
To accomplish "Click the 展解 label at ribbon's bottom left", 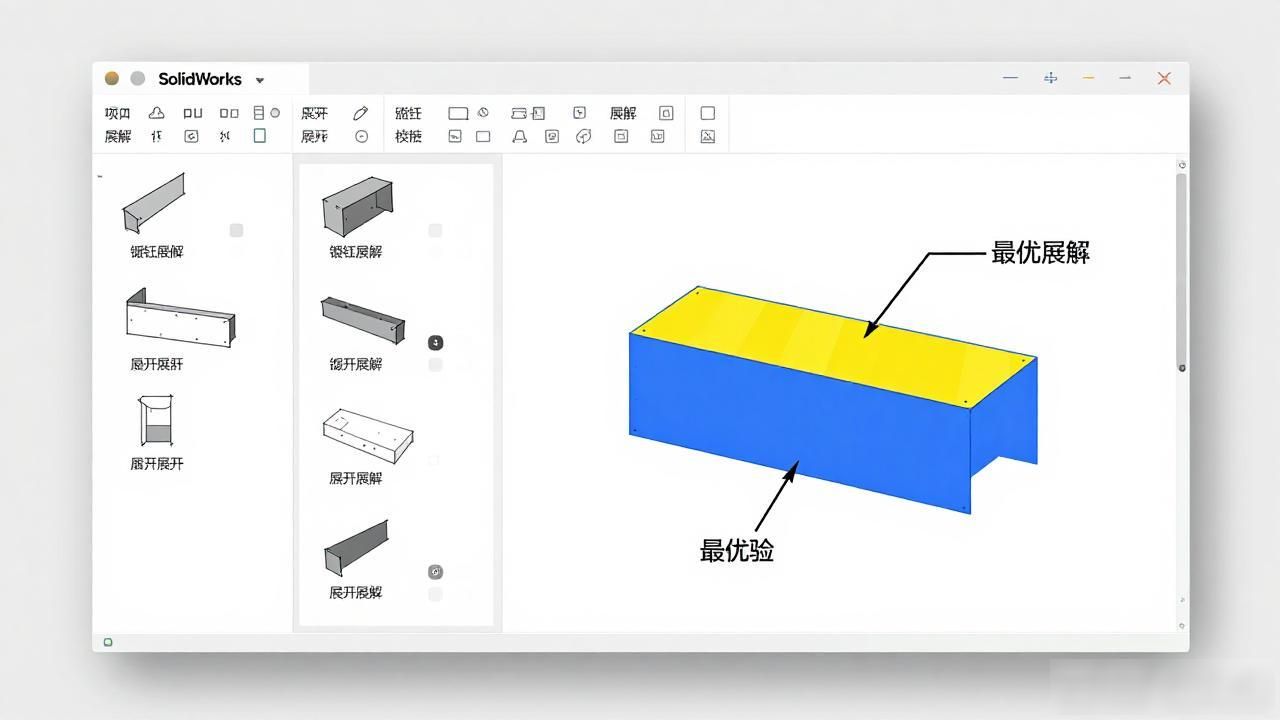I will [x=117, y=136].
